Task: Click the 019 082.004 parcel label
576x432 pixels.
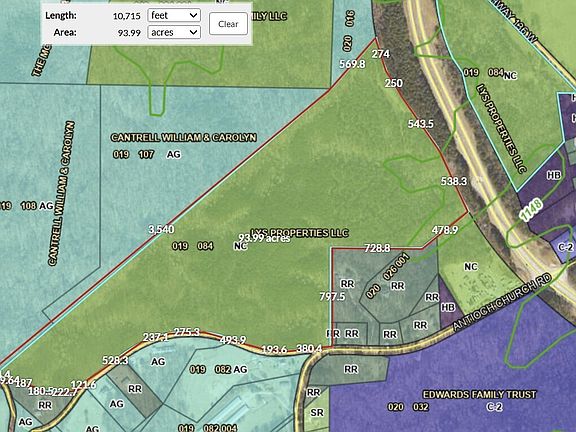Action: pyautogui.click(x=208, y=428)
